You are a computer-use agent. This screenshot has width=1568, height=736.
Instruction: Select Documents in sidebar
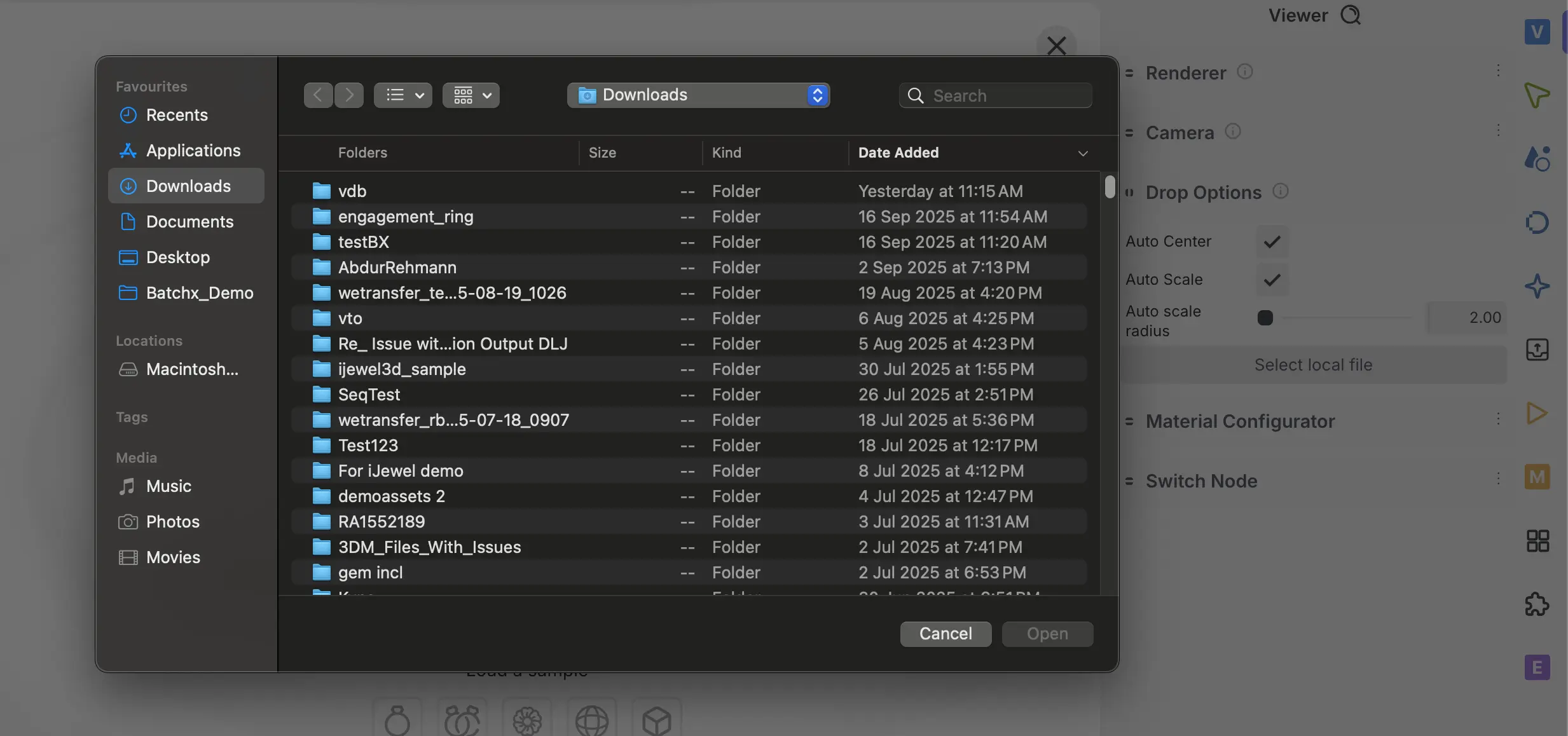(186, 222)
